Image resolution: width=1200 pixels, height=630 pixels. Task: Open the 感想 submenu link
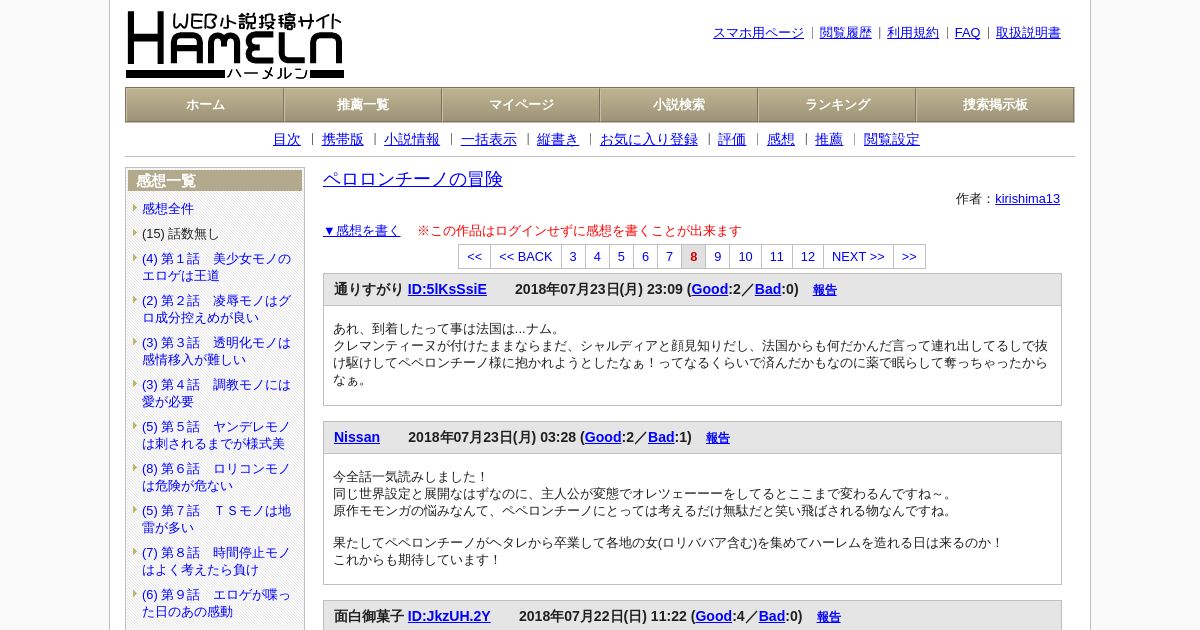tap(781, 140)
